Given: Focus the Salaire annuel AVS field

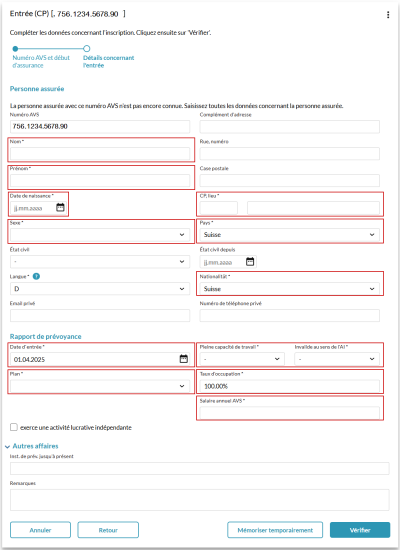Looking at the screenshot, I should [289, 413].
